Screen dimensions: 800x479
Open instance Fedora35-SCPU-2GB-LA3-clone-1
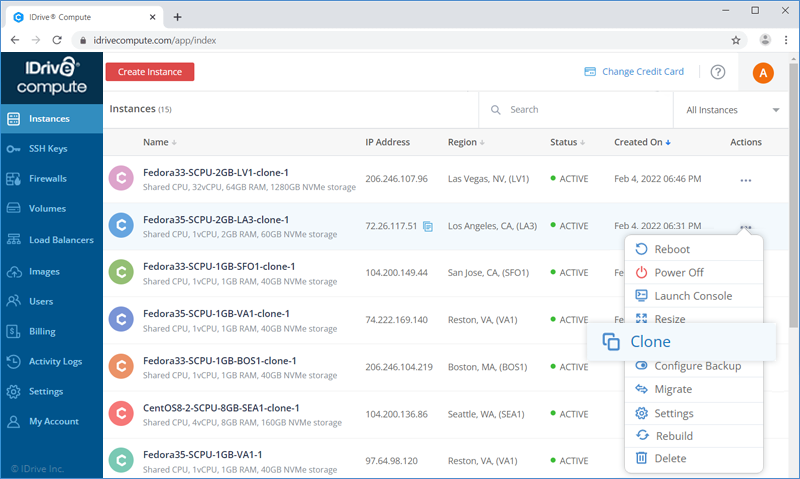pos(216,220)
